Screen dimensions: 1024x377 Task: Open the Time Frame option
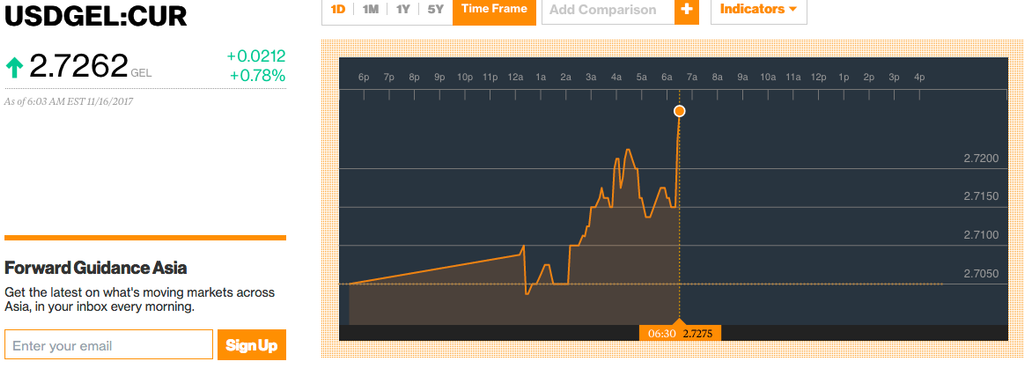click(x=494, y=10)
